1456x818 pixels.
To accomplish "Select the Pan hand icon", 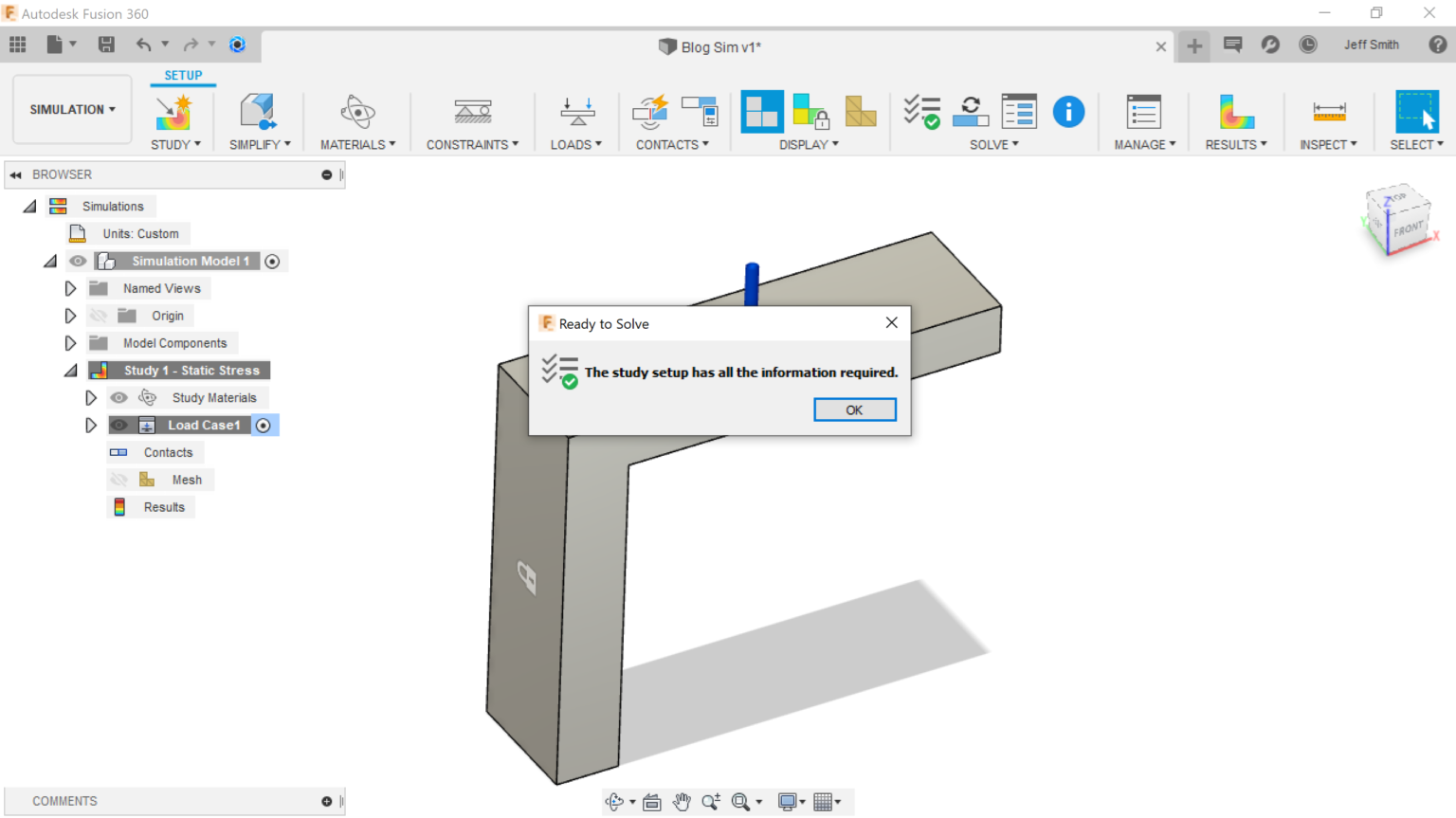I will tap(682, 801).
